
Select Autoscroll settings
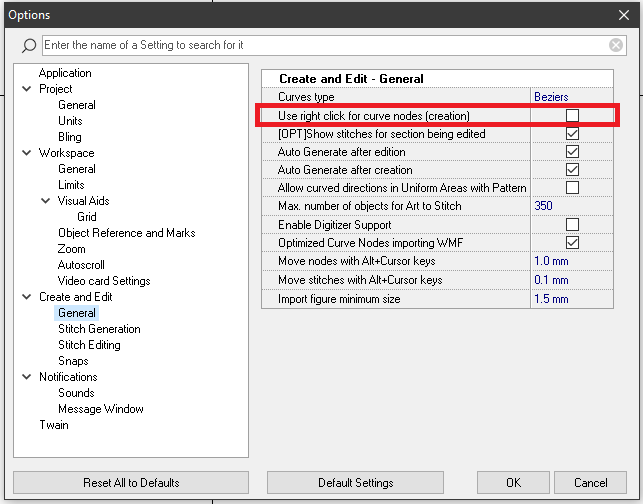(81, 265)
